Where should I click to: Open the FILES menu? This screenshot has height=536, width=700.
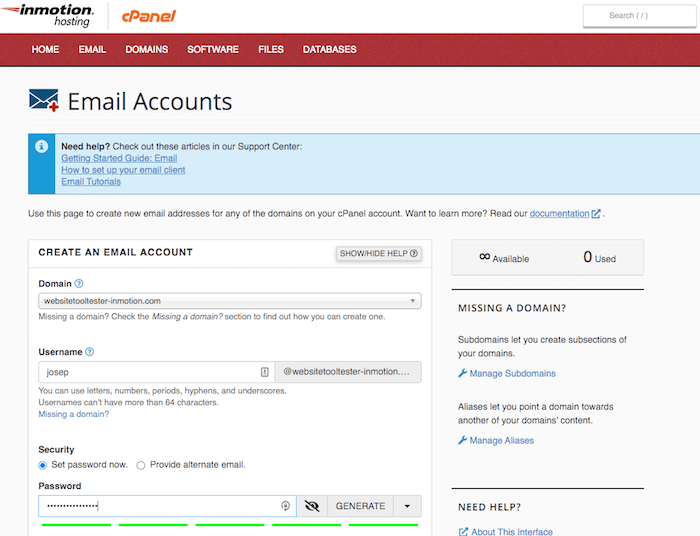(271, 49)
